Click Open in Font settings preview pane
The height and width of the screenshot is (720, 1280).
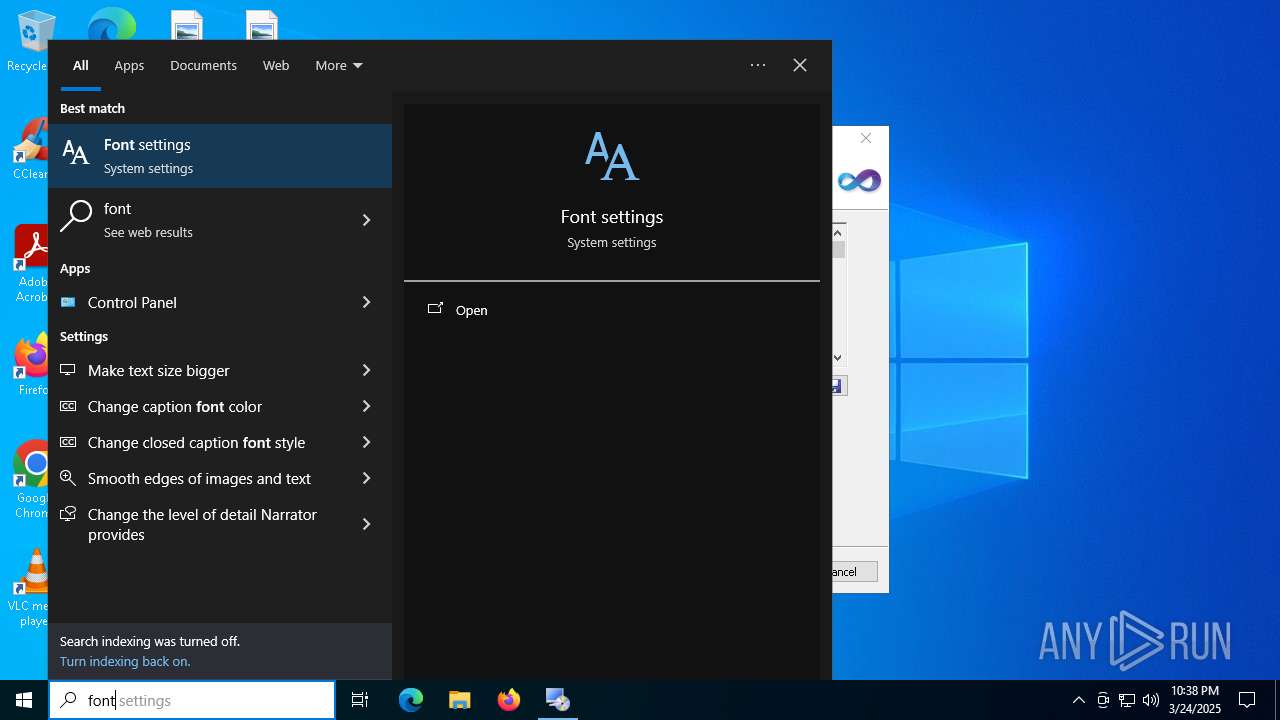(x=471, y=310)
